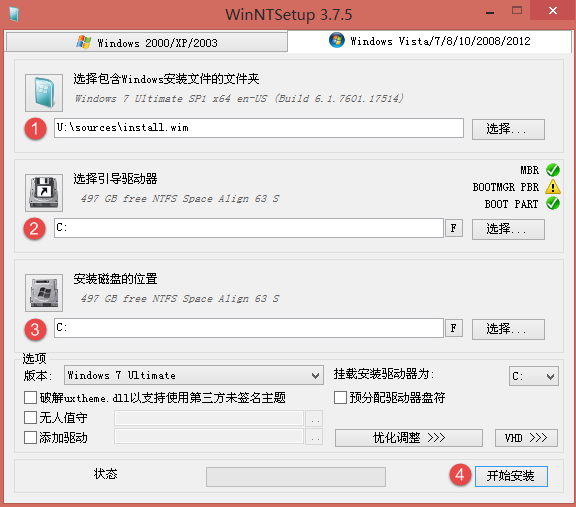Click the 状态 progress bar

[296, 477]
